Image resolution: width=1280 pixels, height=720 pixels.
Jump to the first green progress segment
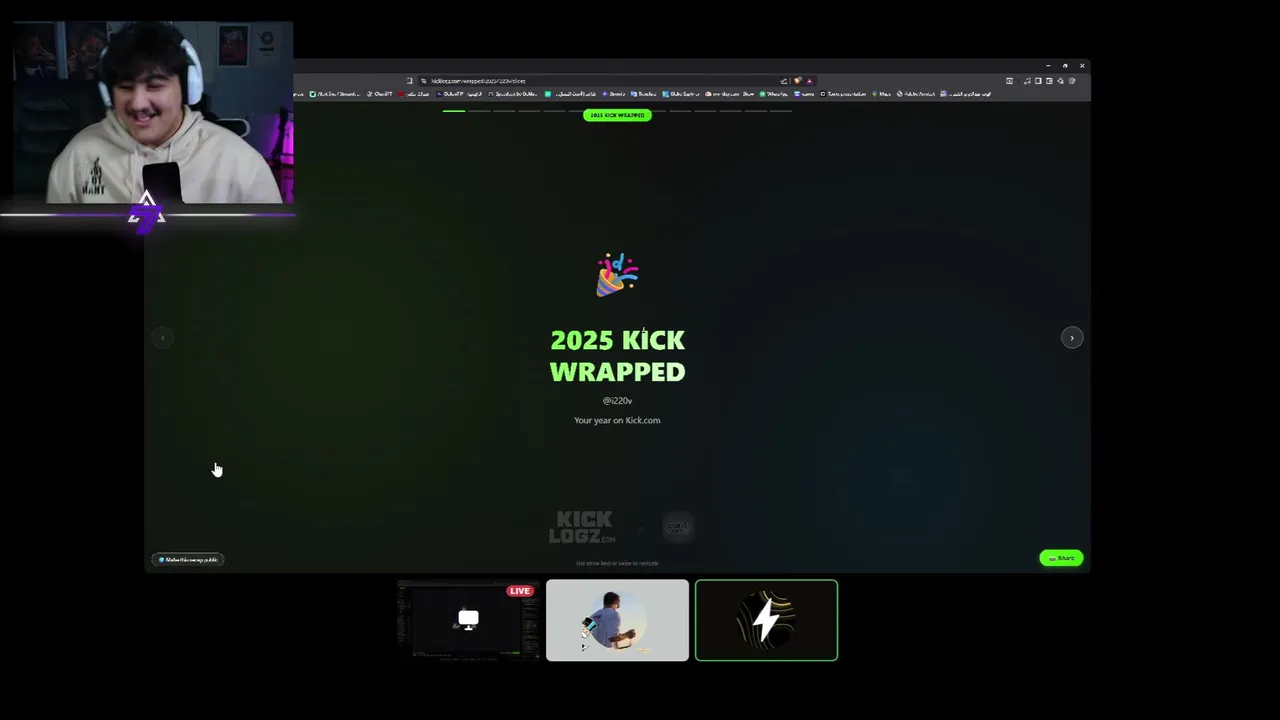[x=454, y=111]
